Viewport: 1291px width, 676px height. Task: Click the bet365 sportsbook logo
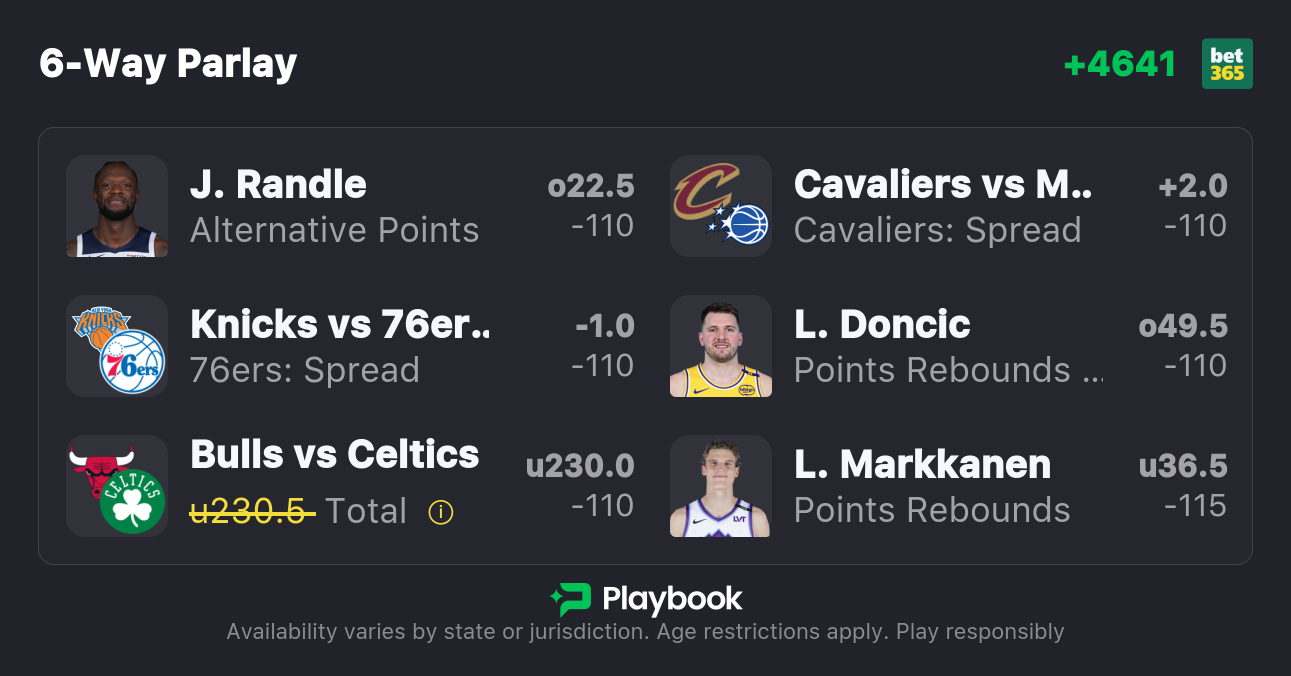[x=1227, y=64]
